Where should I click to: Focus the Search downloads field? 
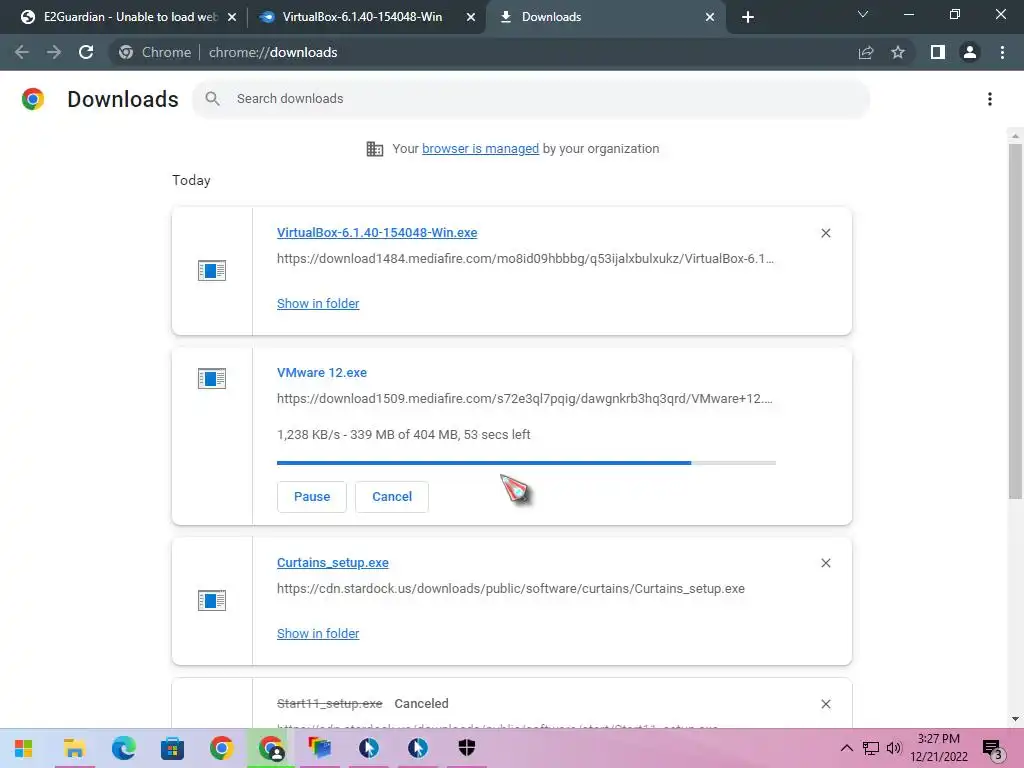coord(530,99)
